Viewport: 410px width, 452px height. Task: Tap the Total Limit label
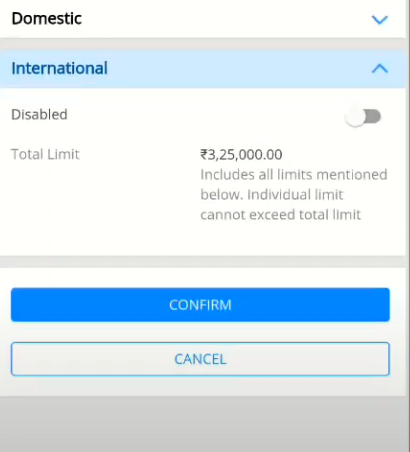pos(45,154)
